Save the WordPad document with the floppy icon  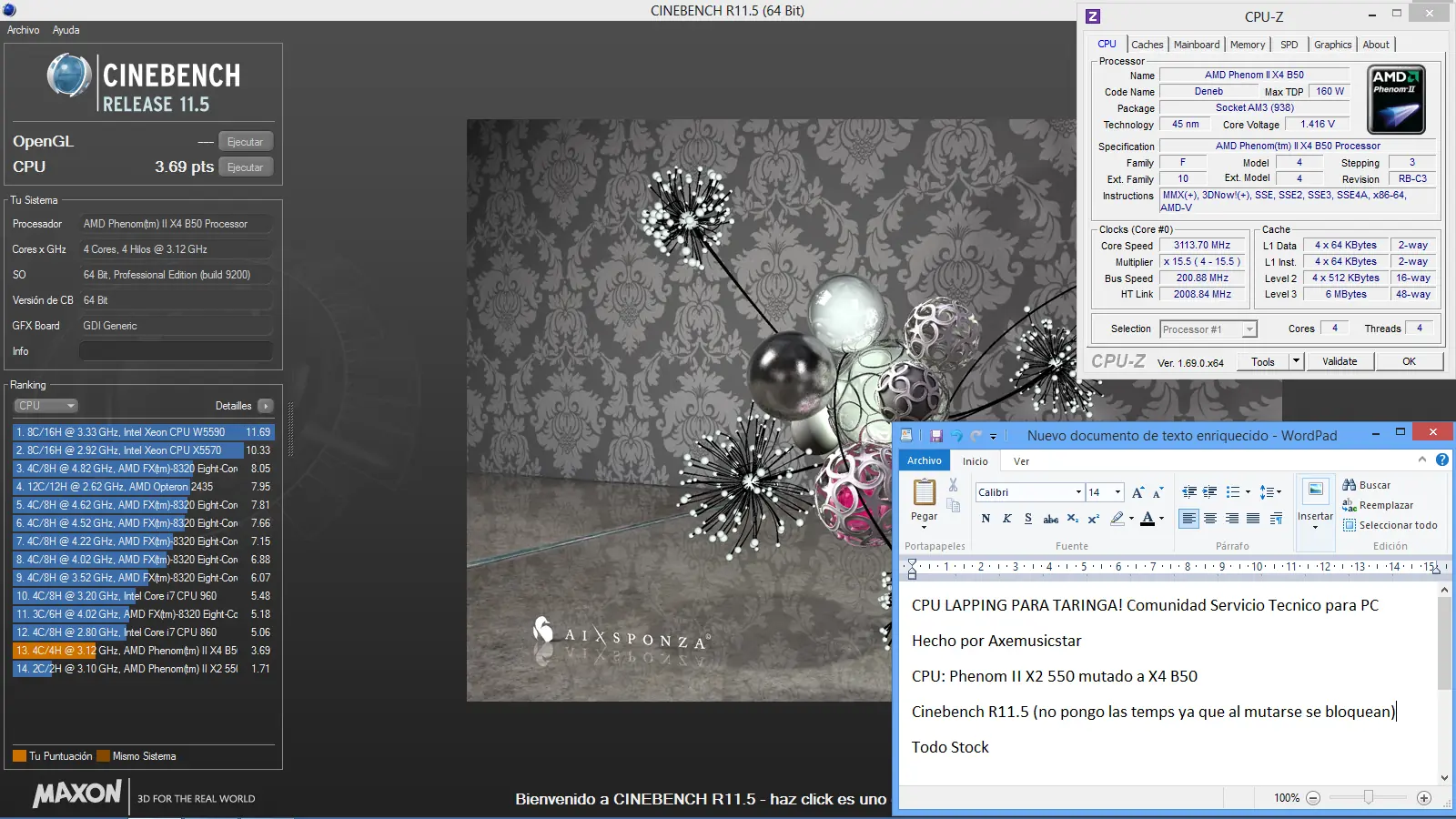tap(936, 436)
